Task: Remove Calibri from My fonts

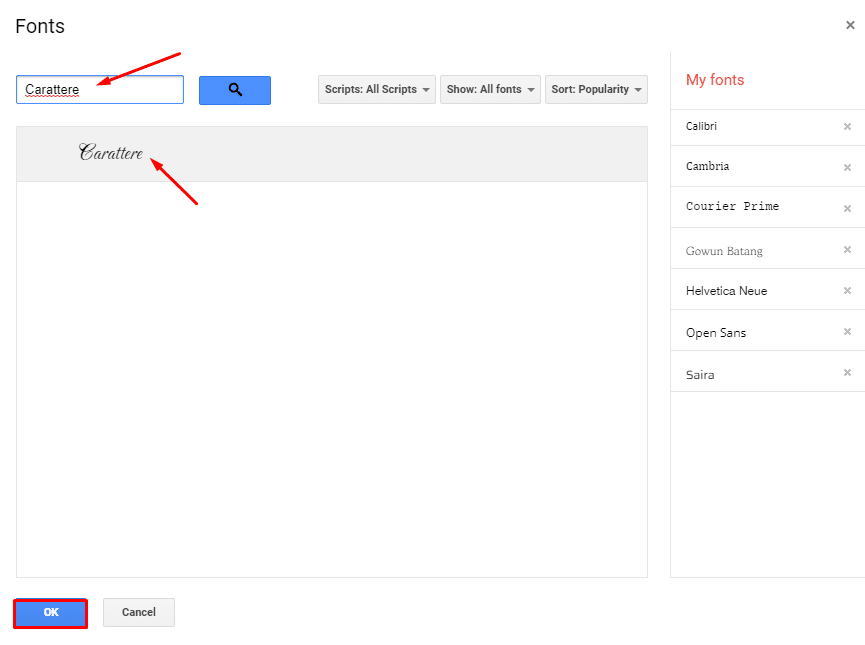Action: (x=847, y=127)
